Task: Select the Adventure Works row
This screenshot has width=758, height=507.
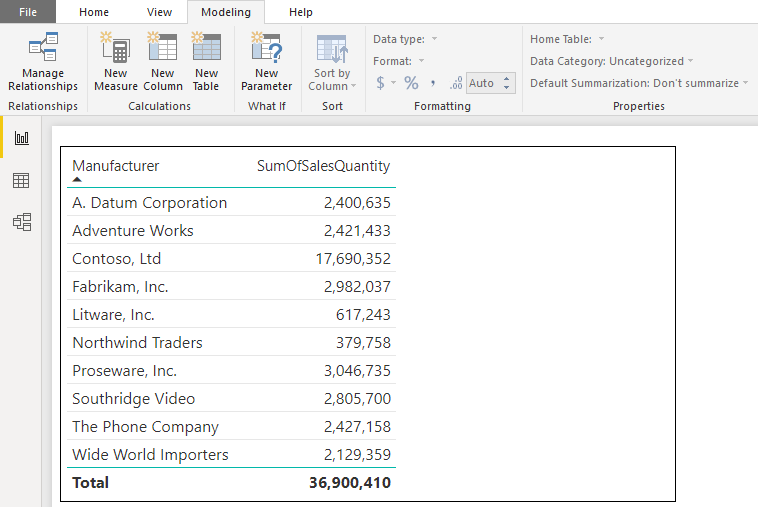Action: [232, 231]
